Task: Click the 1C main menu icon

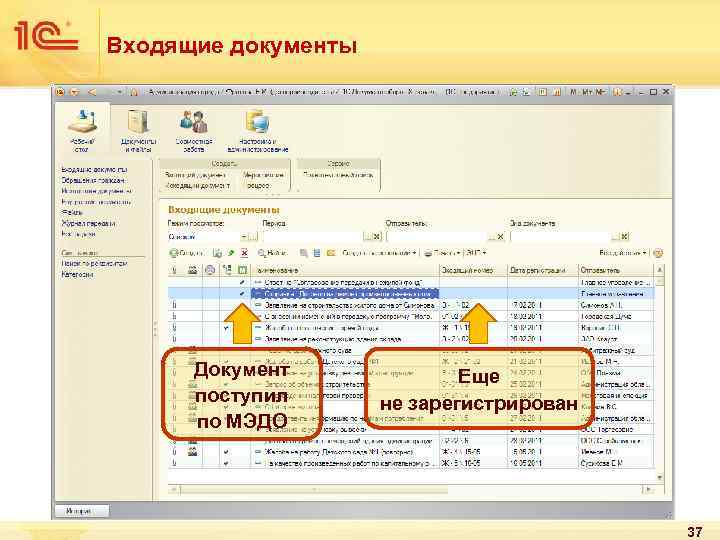Action: click(60, 92)
